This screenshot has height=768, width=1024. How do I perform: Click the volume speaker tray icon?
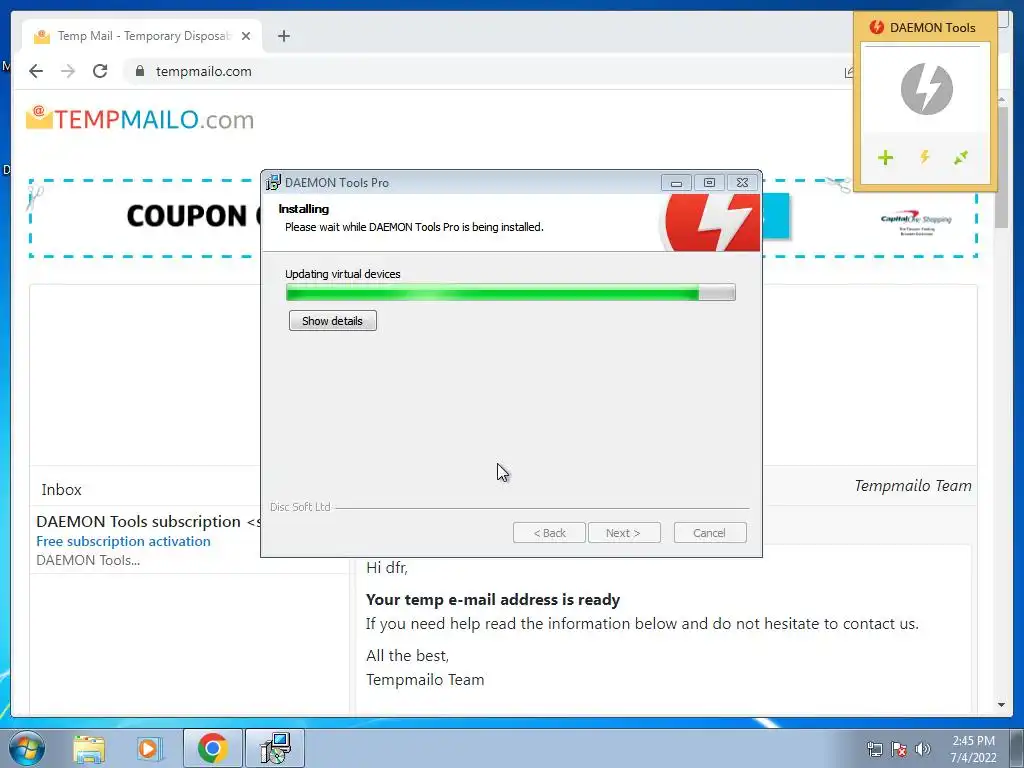923,749
